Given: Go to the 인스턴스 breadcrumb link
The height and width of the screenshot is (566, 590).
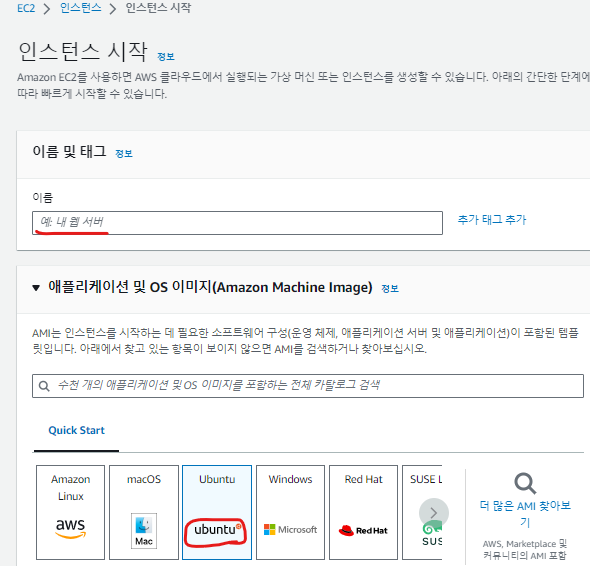Looking at the screenshot, I should pyautogui.click(x=81, y=8).
